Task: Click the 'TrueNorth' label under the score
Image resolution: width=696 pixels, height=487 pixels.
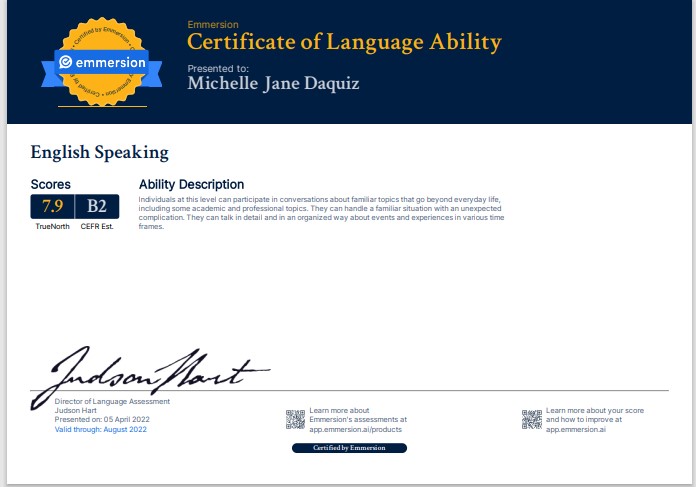Action: pyautogui.click(x=52, y=226)
